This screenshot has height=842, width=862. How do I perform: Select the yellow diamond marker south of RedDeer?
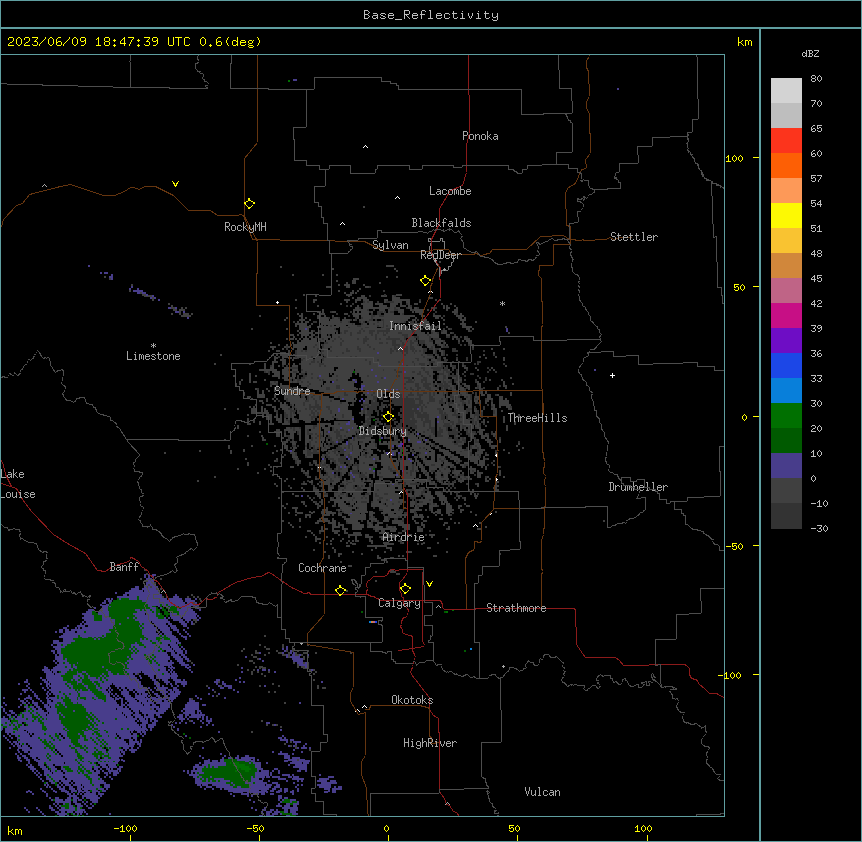pos(426,281)
